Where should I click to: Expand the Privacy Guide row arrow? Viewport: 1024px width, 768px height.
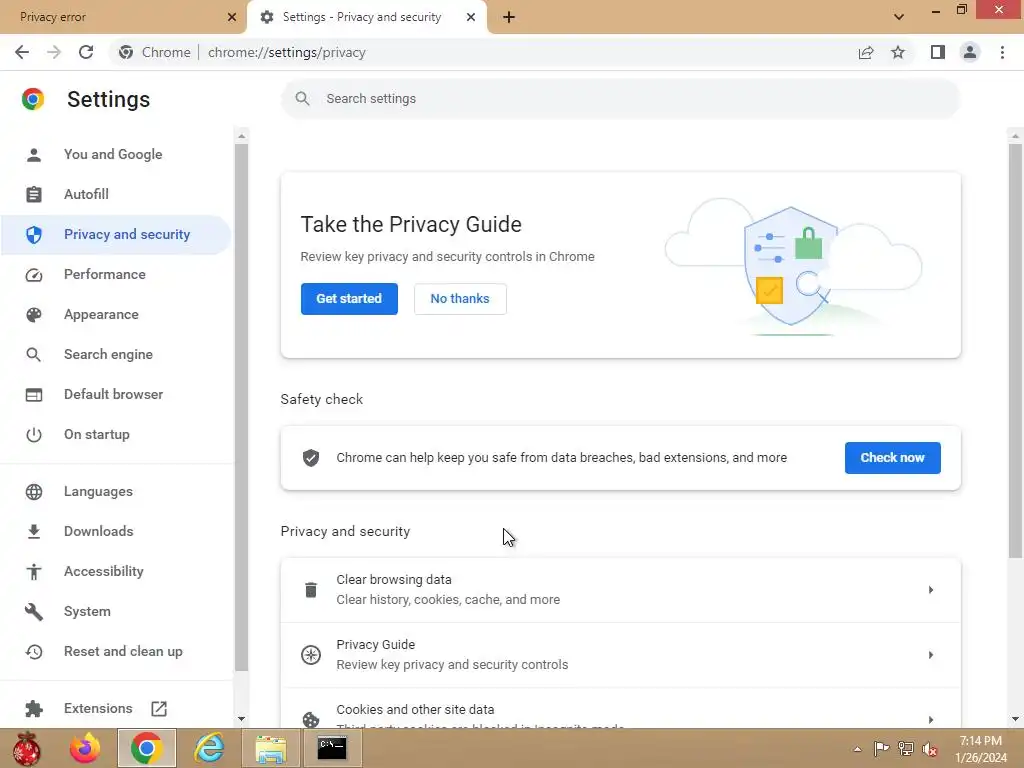[x=931, y=654]
